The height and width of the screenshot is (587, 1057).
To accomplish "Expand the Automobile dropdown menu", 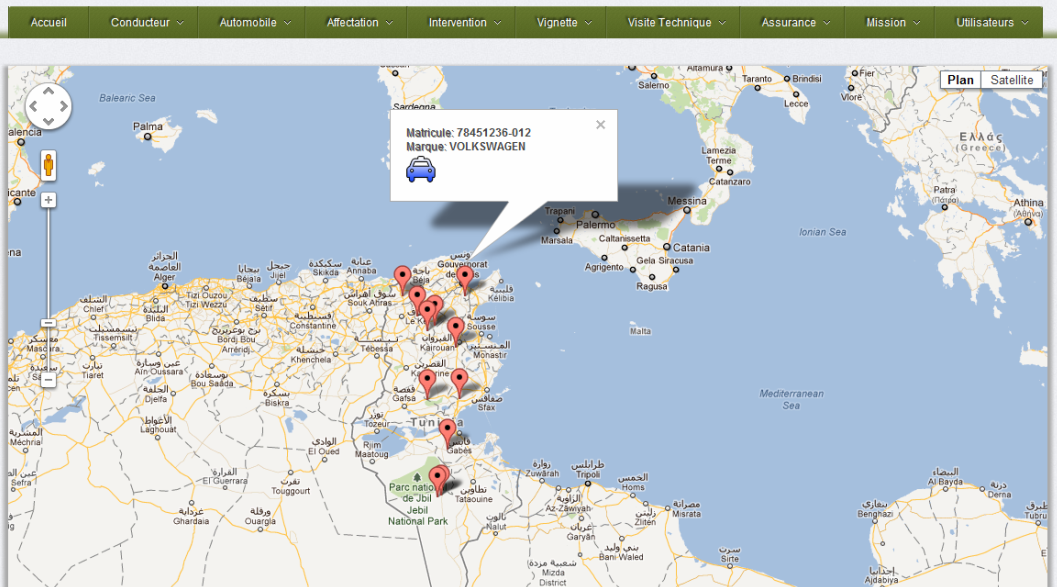I will (x=254, y=22).
